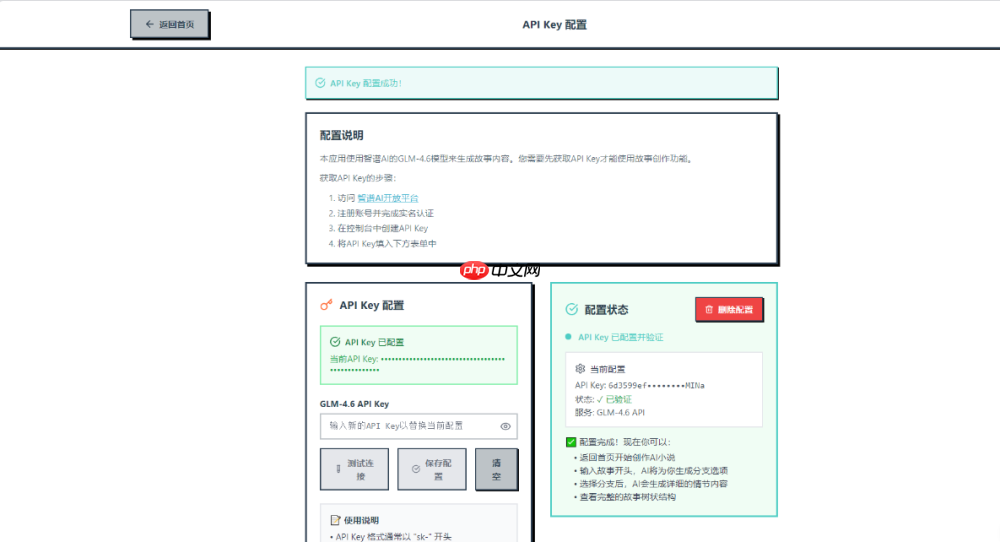This screenshot has width=1000, height=542.
Task: Toggle API key visibility eye icon
Action: click(x=505, y=427)
